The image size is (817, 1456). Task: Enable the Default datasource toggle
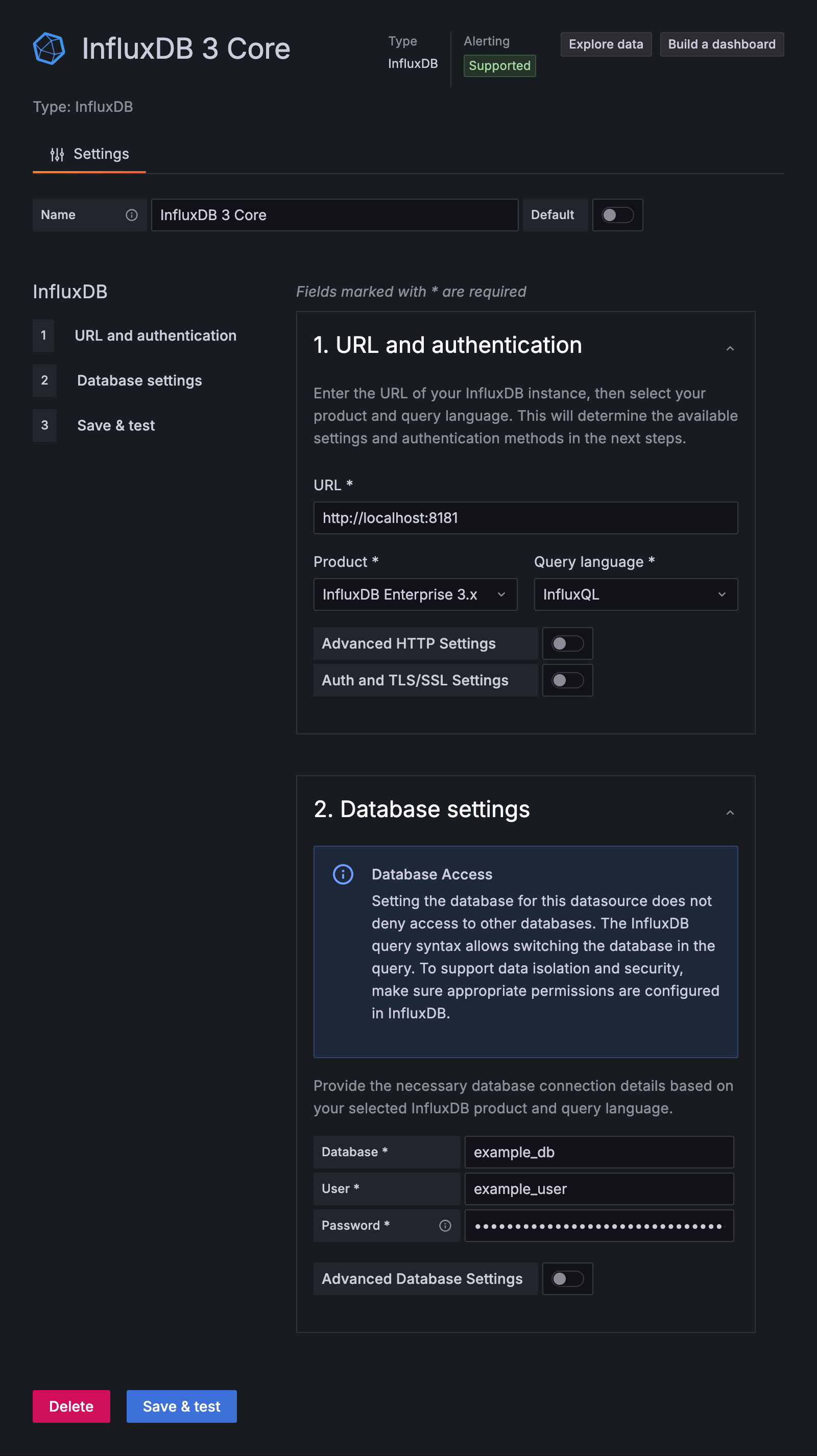coord(617,215)
